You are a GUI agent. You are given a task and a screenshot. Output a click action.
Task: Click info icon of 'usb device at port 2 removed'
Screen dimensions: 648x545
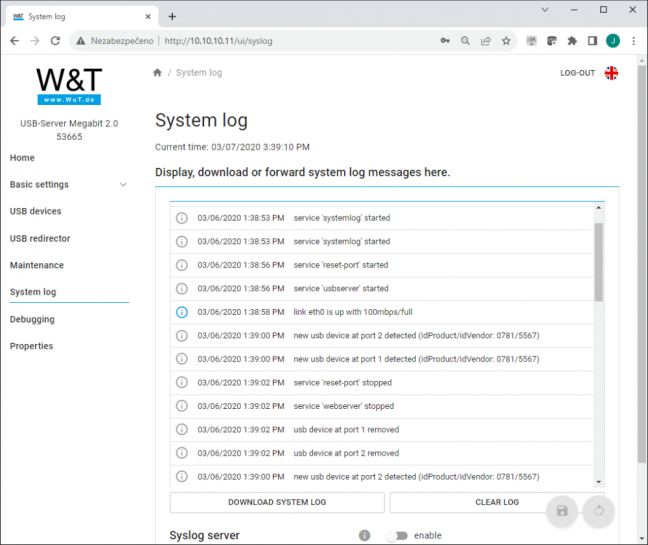pyautogui.click(x=182, y=453)
